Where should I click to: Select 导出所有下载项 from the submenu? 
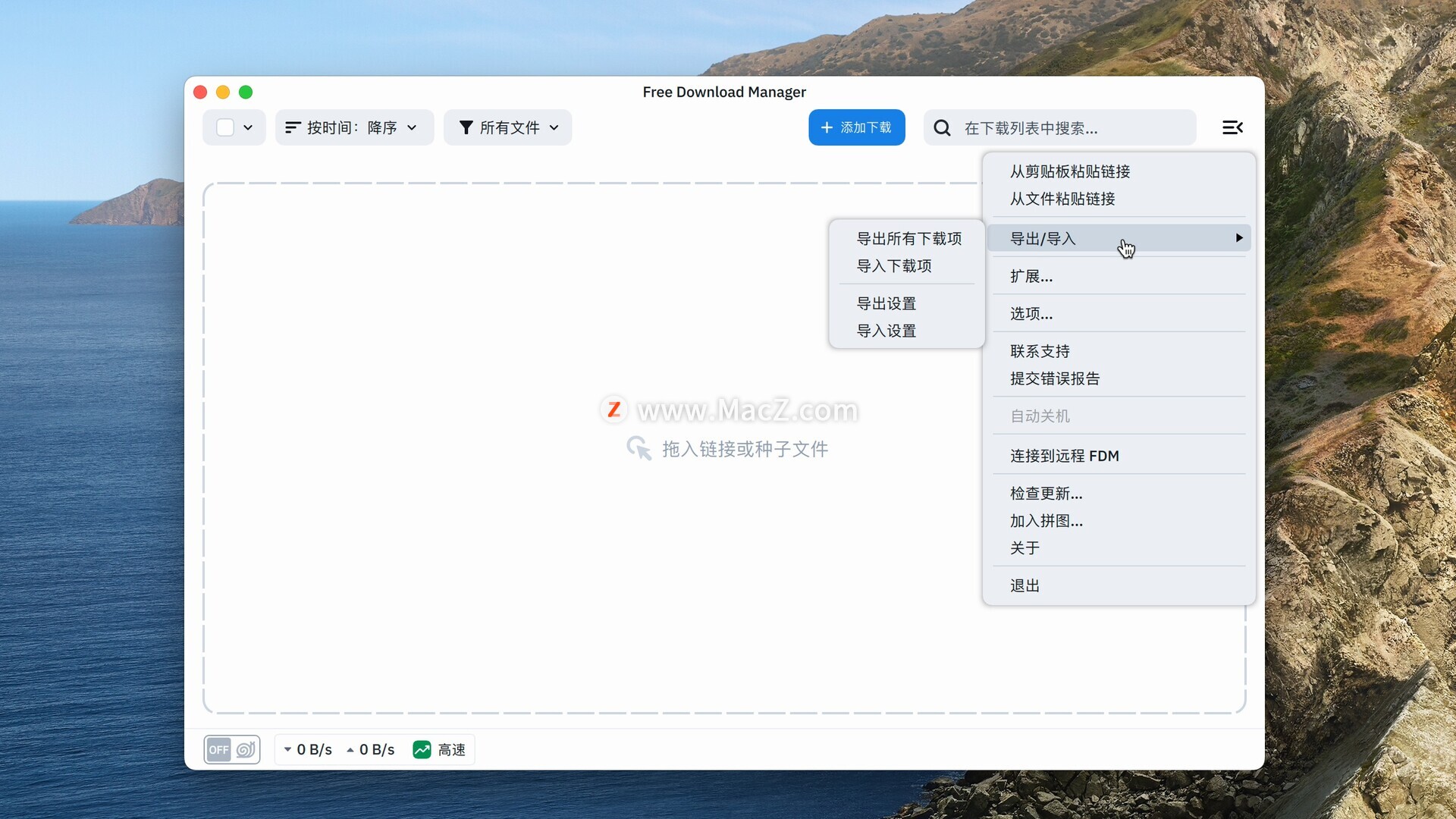[x=908, y=239]
